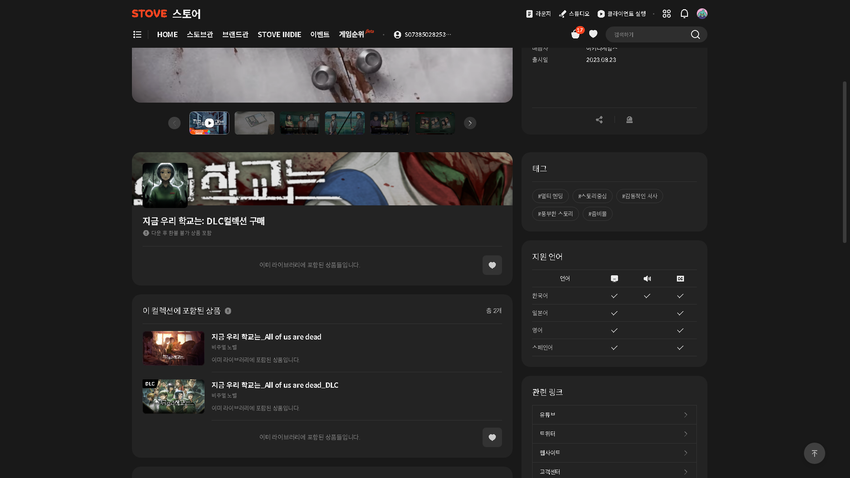
Task: Click the search magnifier icon
Action: pos(695,34)
